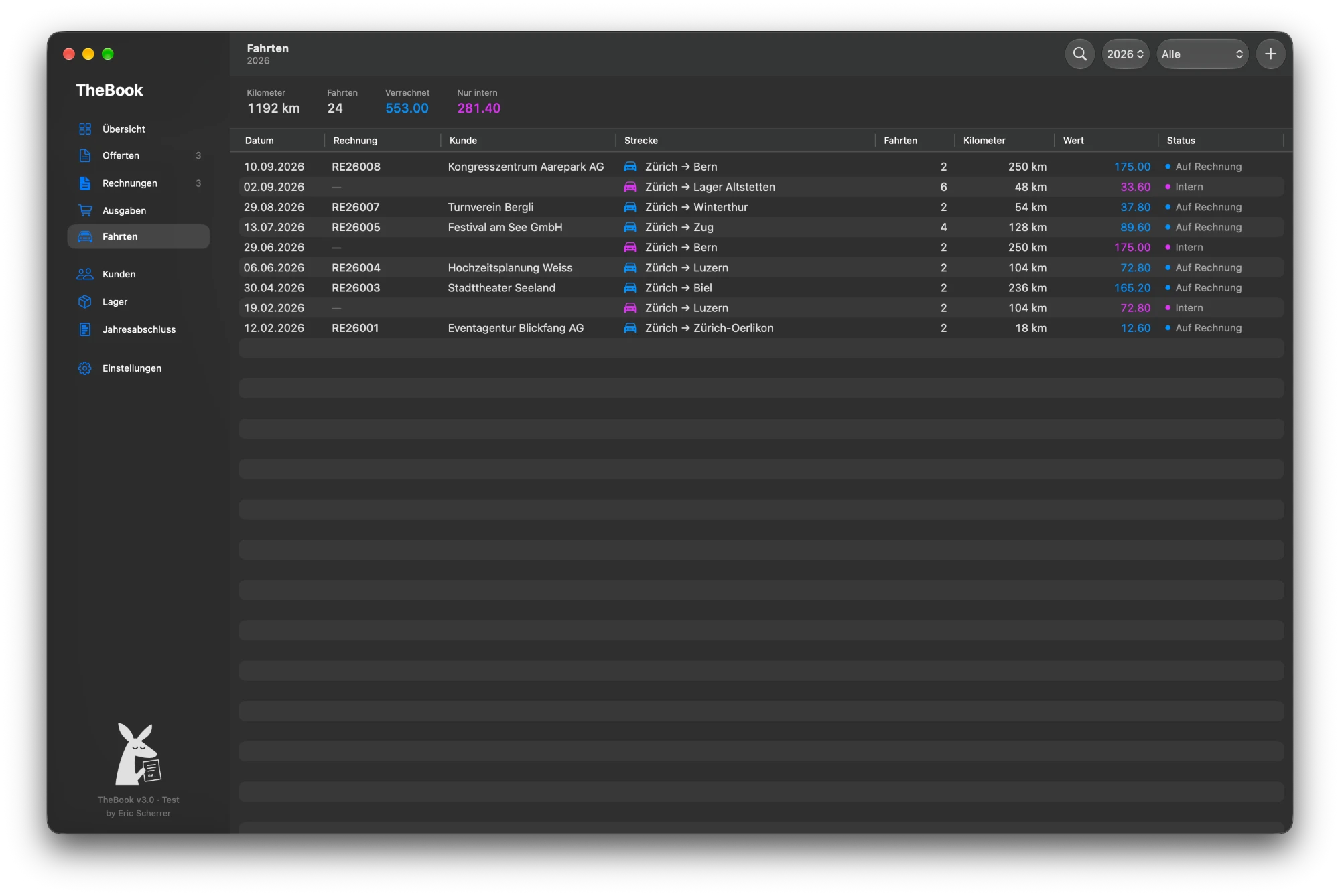Open the Alle filter dropdown

click(1202, 54)
